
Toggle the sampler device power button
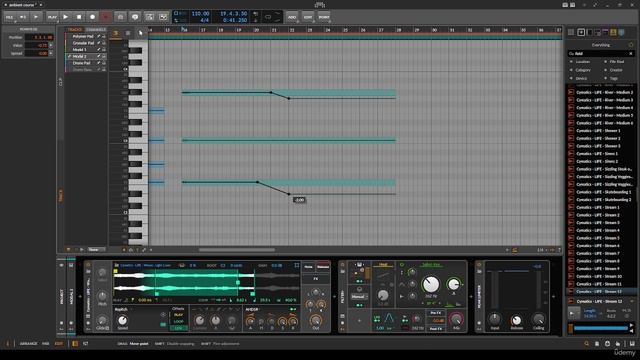(88, 265)
